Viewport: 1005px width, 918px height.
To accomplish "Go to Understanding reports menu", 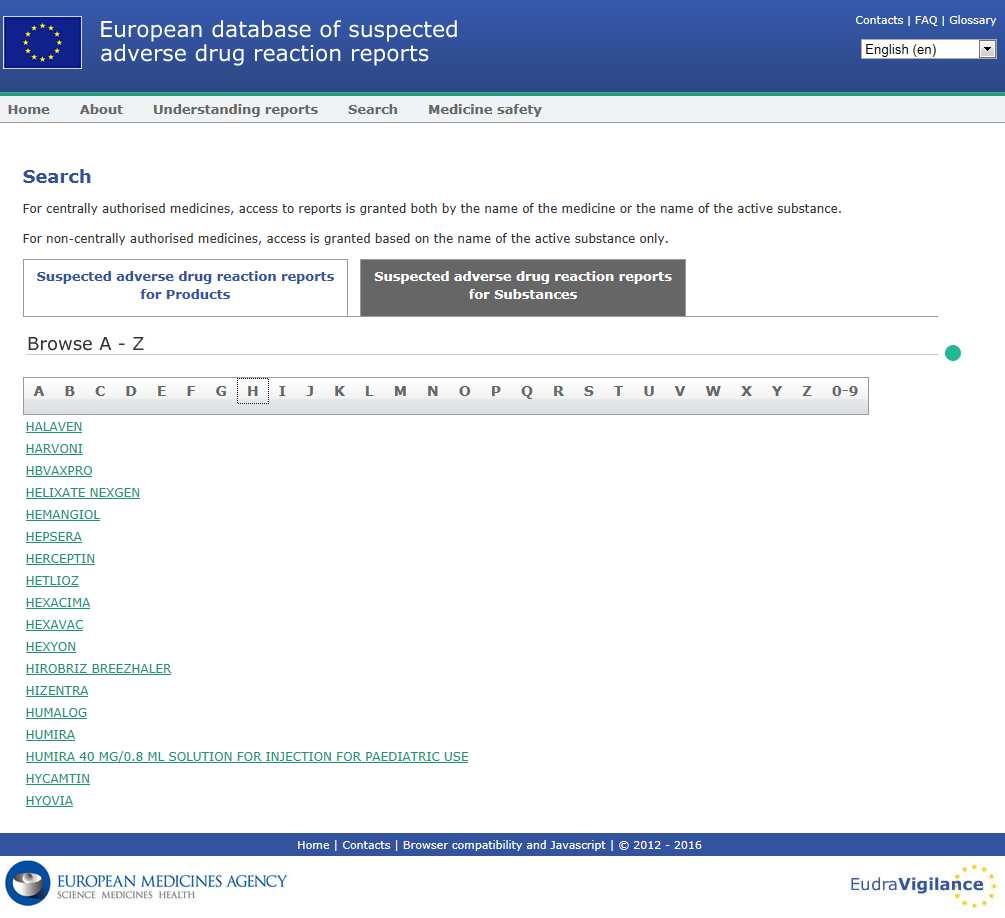I will (x=235, y=110).
